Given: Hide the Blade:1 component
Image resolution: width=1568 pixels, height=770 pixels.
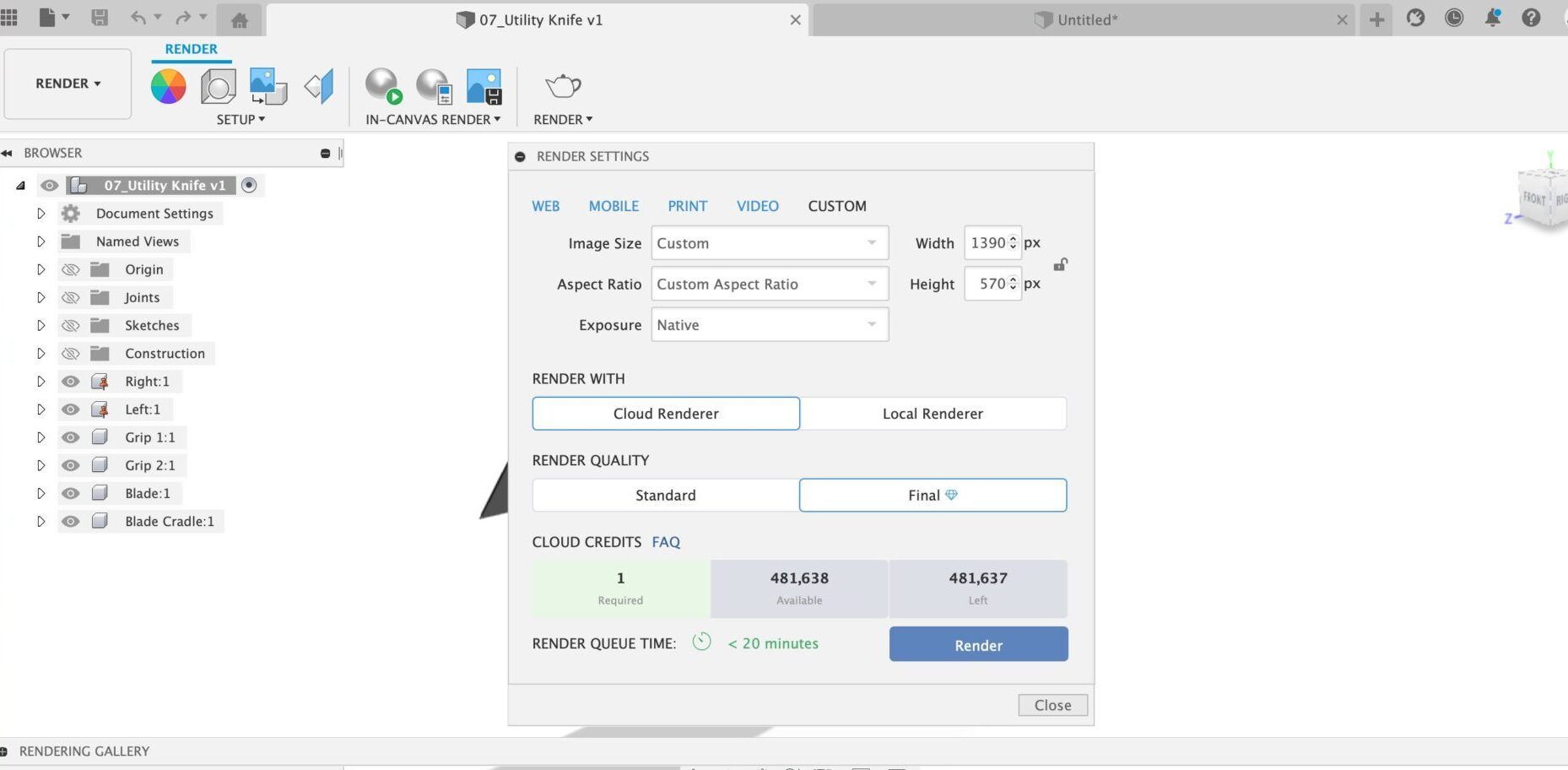Looking at the screenshot, I should click(x=71, y=493).
